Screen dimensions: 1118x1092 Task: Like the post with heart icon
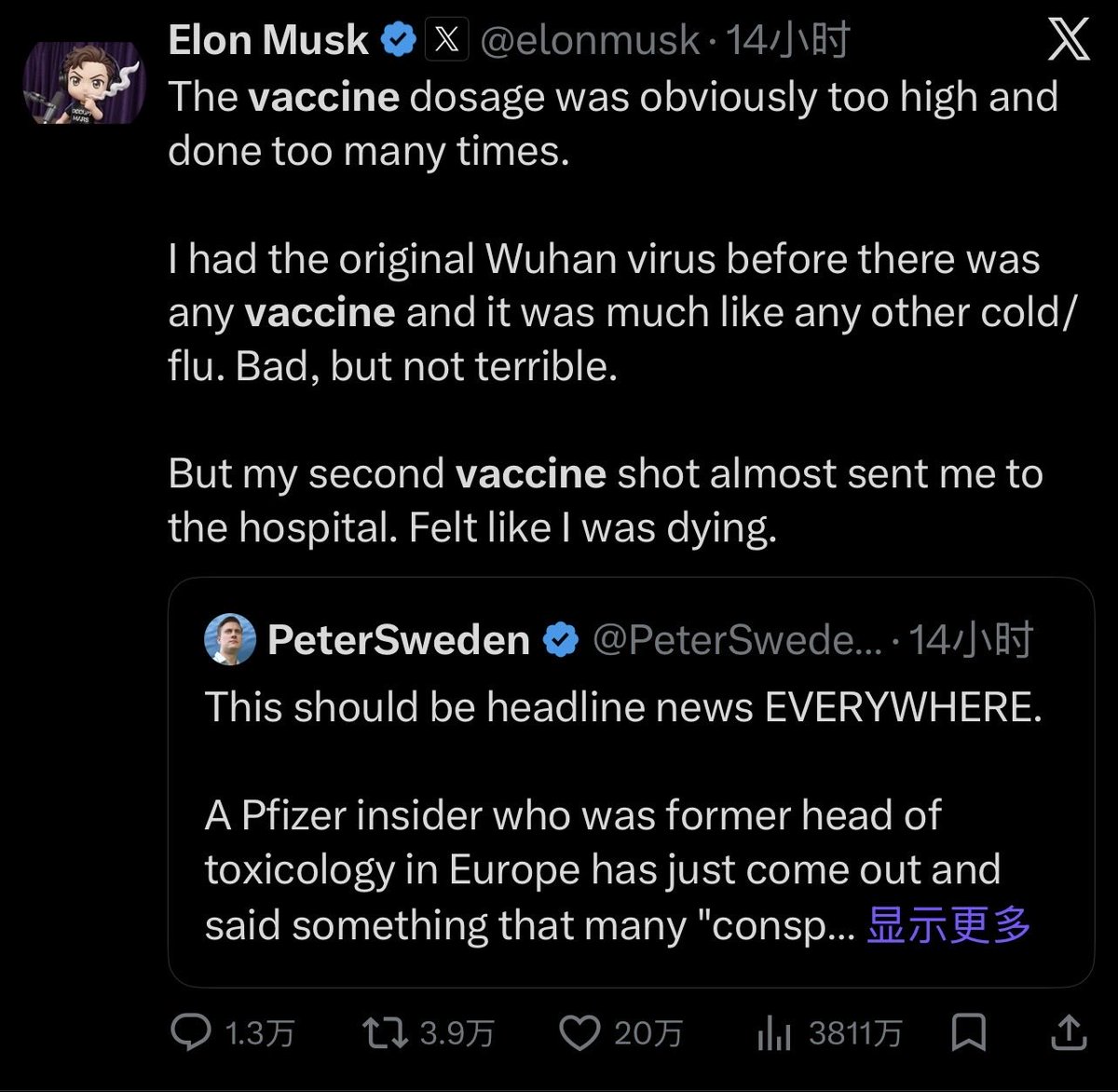tap(579, 1033)
